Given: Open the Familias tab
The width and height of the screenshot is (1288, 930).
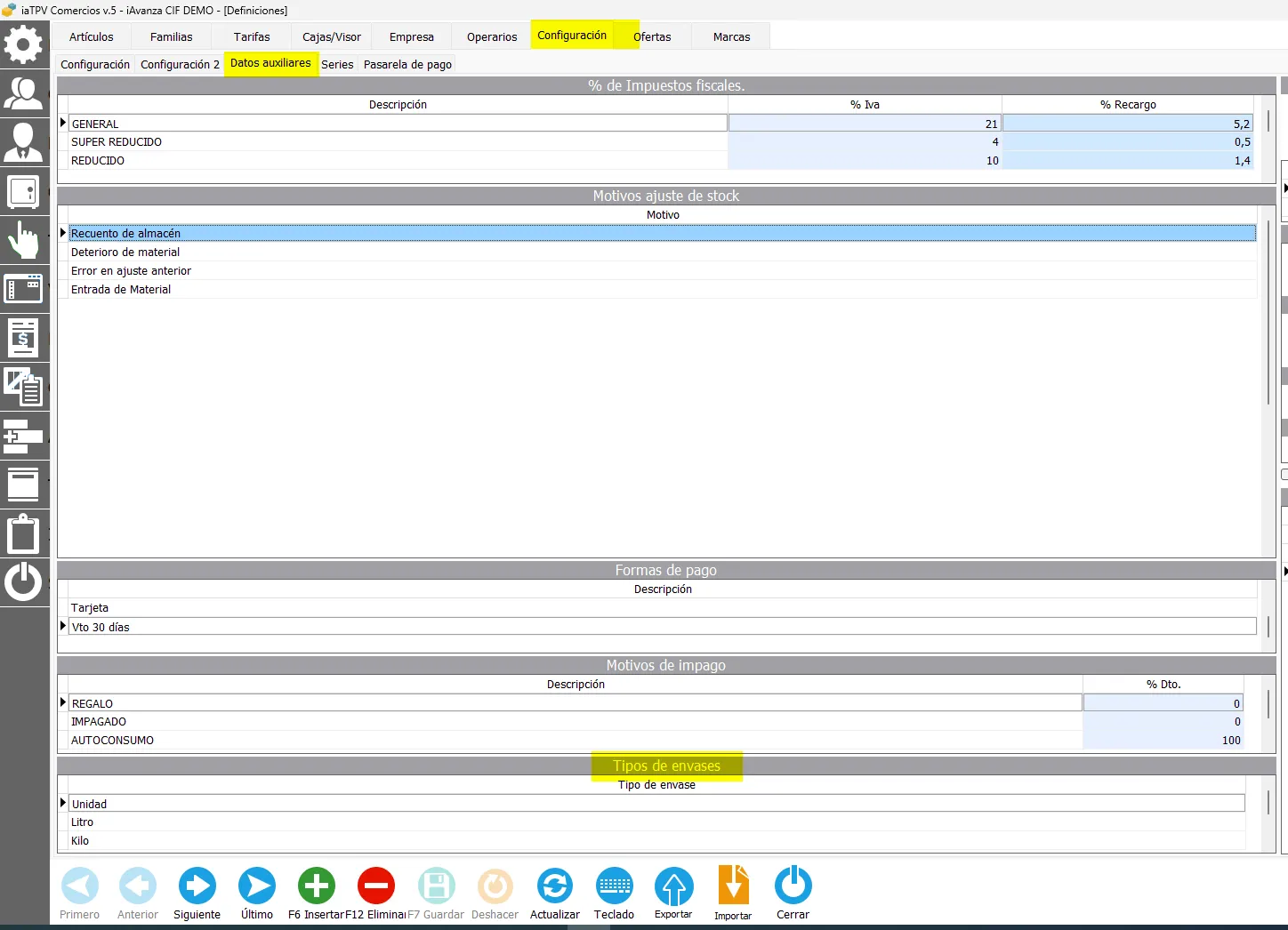Looking at the screenshot, I should pyautogui.click(x=172, y=36).
